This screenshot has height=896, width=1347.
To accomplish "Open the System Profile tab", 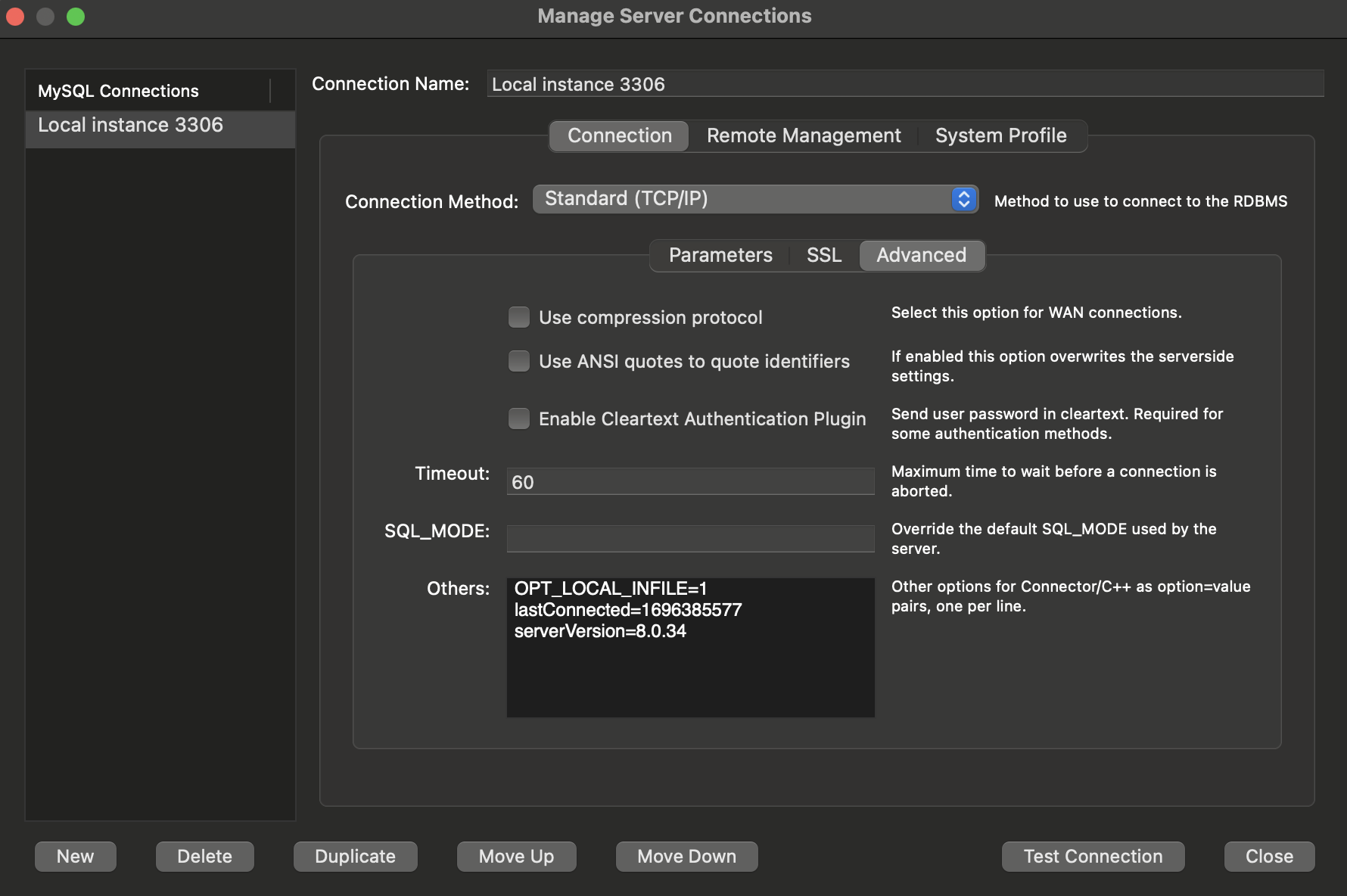I will coord(1000,135).
